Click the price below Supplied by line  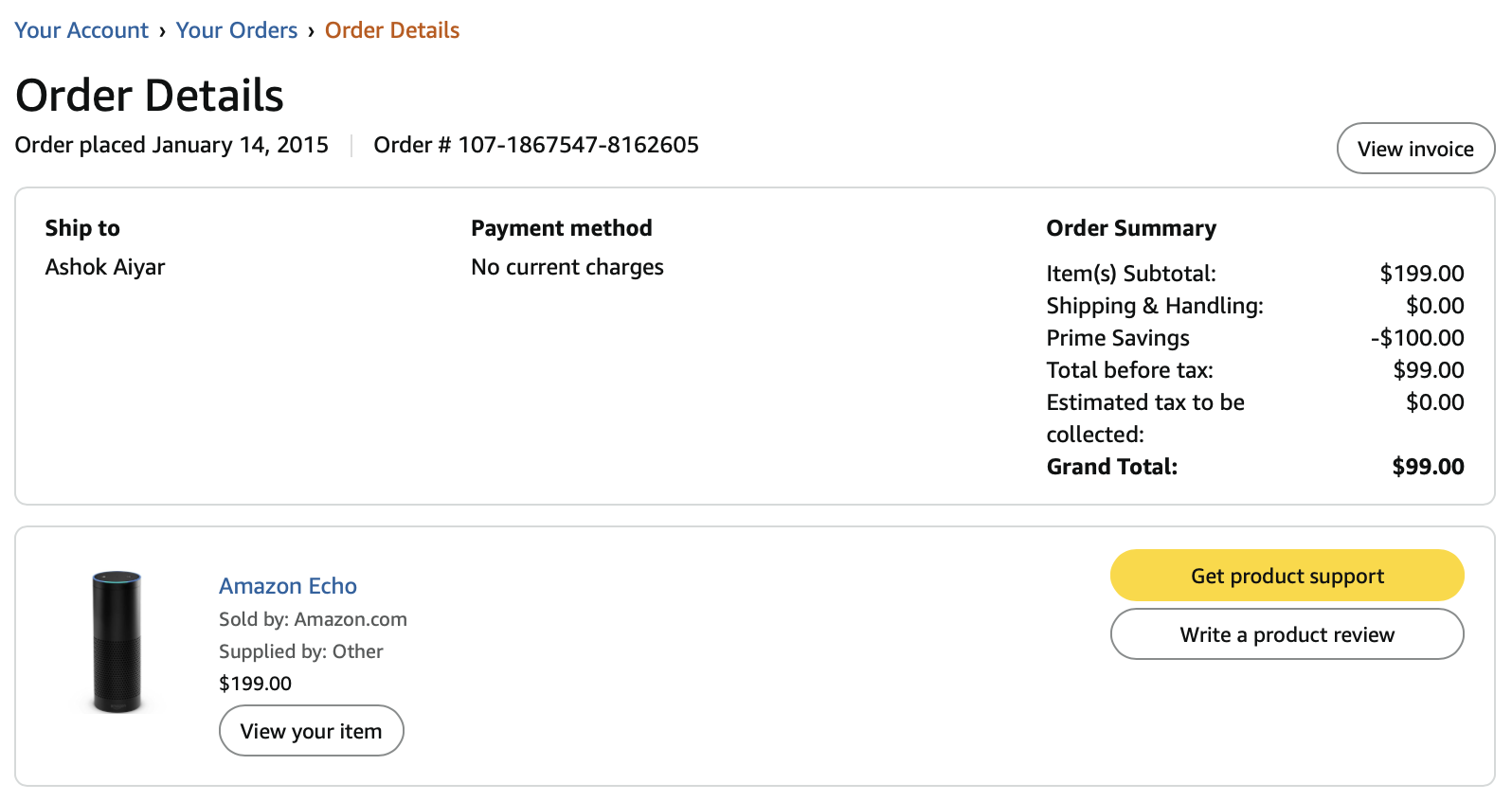[256, 684]
